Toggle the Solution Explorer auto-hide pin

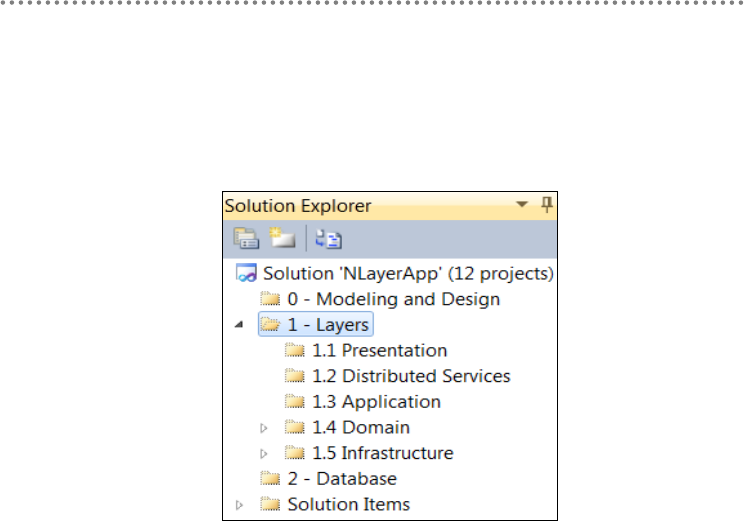tap(547, 205)
